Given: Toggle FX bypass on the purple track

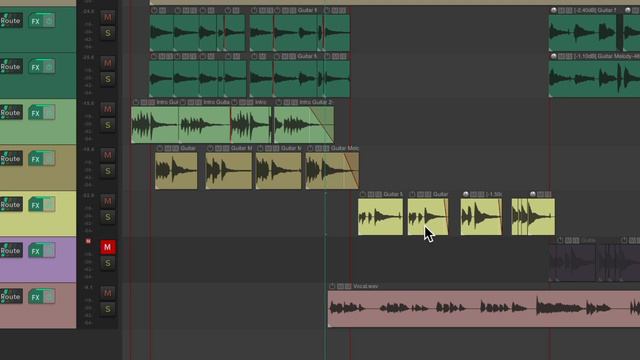Looking at the screenshot, I should click(49, 251).
